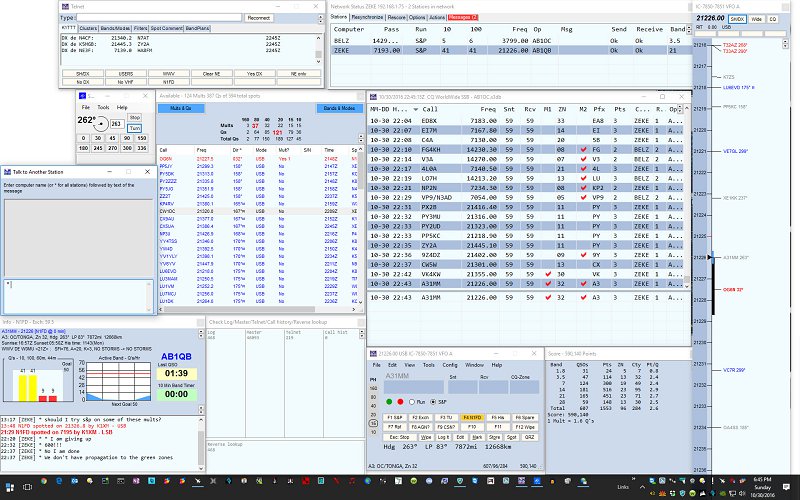Click the current frequency arrow marker on bandmap
Image resolution: width=800 pixels, height=500 pixels.
710,257
